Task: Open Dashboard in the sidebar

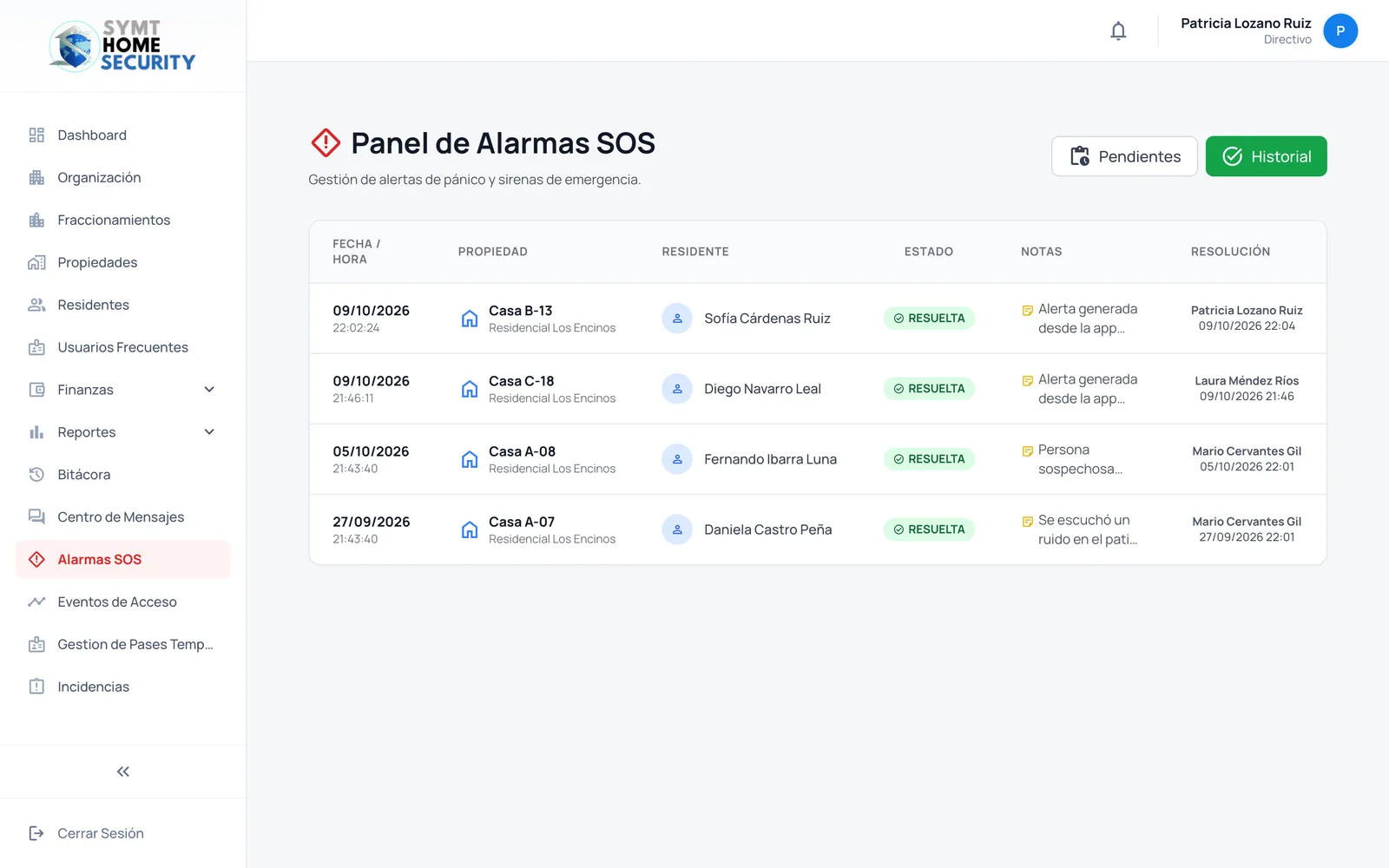Action: click(x=123, y=135)
